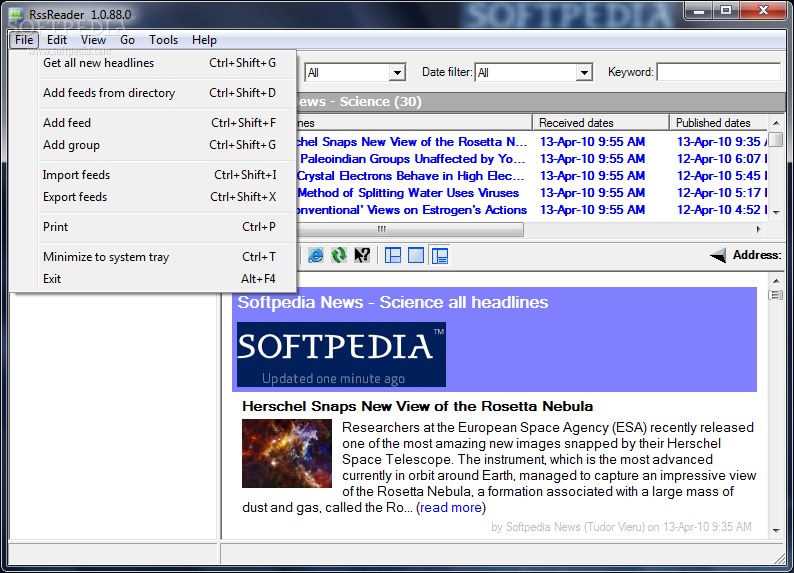The width and height of the screenshot is (794, 573).
Task: Click the byline by Softpedia News Tudor Vieru
Action: [621, 527]
